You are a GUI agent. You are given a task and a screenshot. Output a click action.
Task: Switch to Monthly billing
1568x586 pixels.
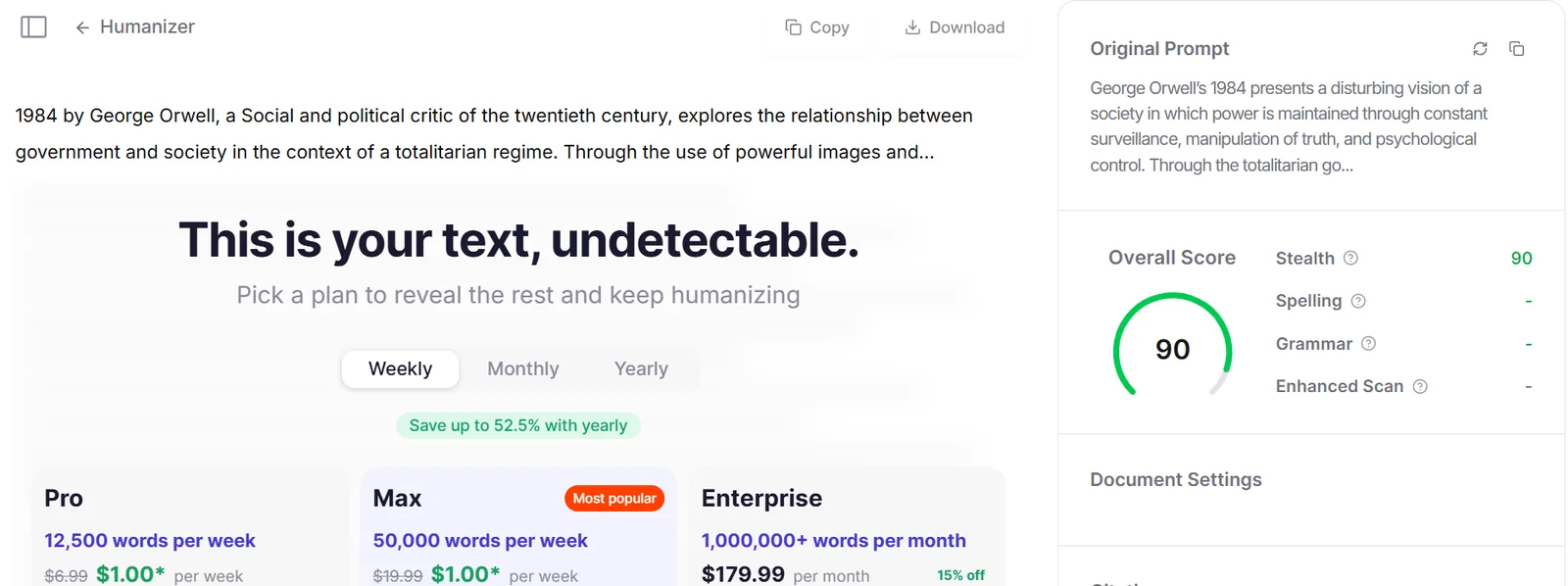point(523,368)
